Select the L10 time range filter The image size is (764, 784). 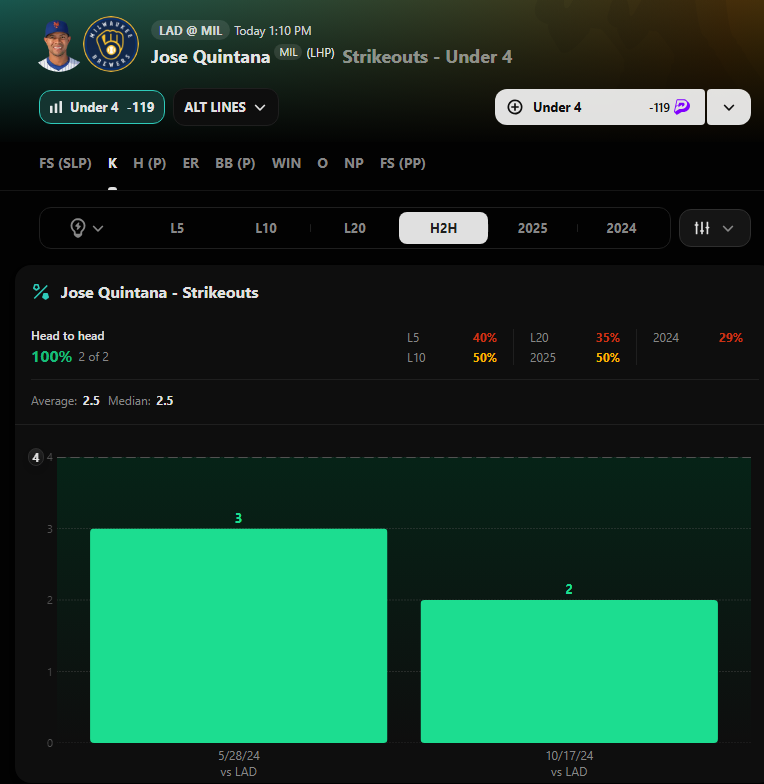[x=266, y=228]
